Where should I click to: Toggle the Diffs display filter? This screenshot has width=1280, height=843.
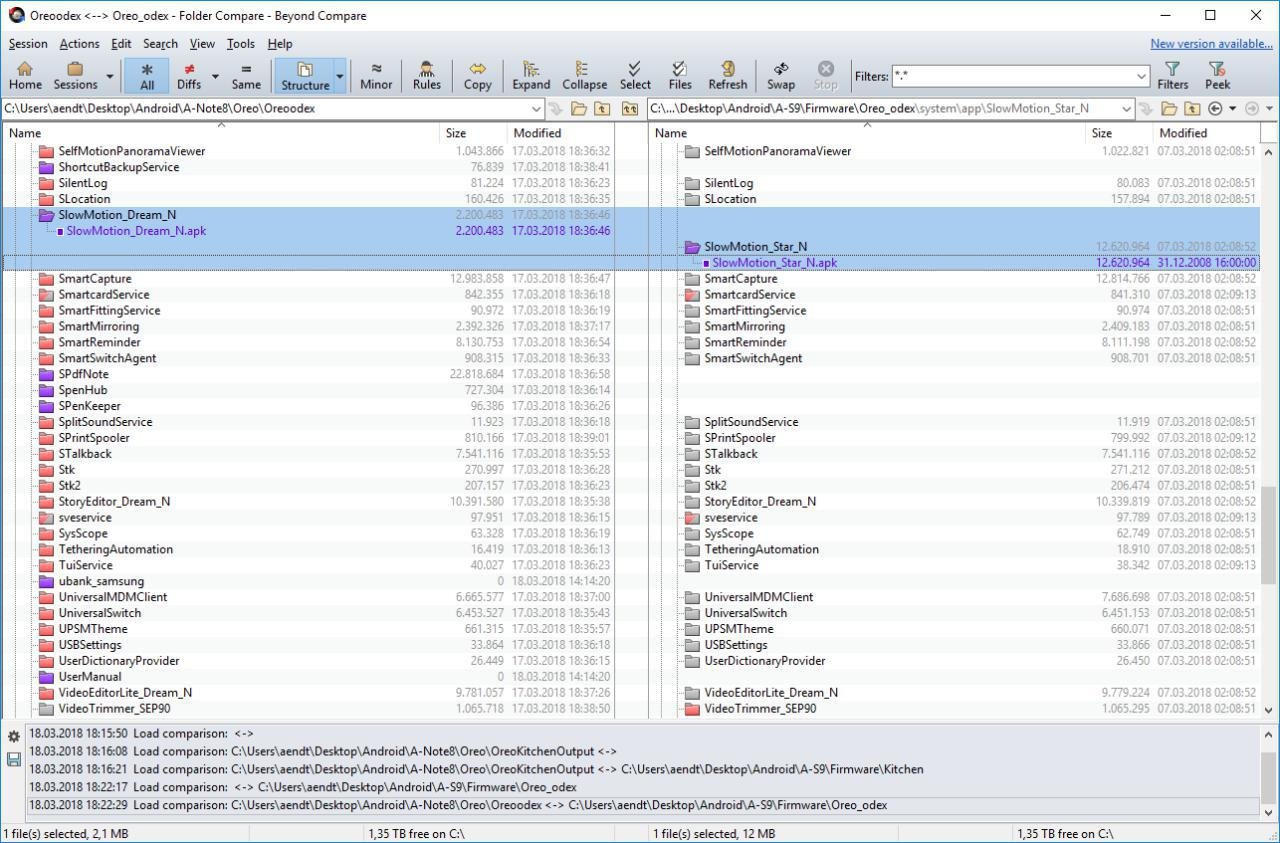[x=189, y=76]
